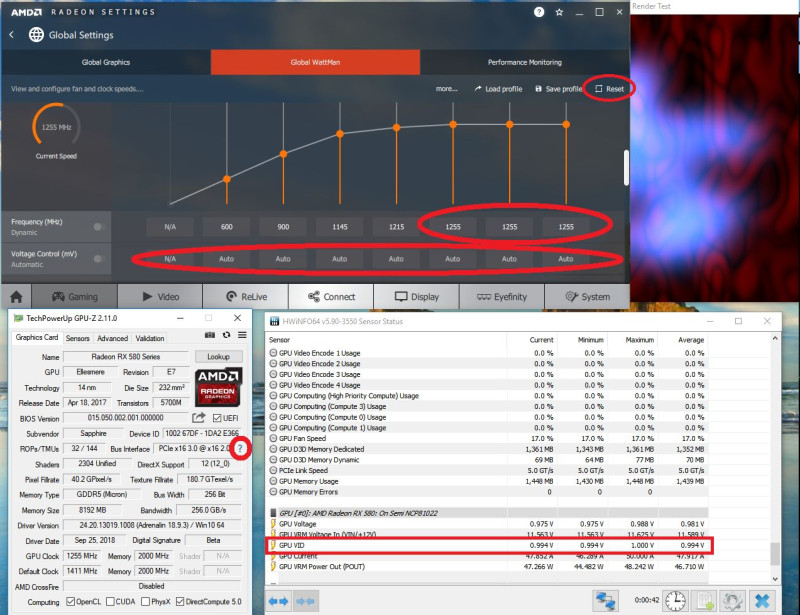The width and height of the screenshot is (800, 615).
Task: Open the System section
Action: click(587, 297)
